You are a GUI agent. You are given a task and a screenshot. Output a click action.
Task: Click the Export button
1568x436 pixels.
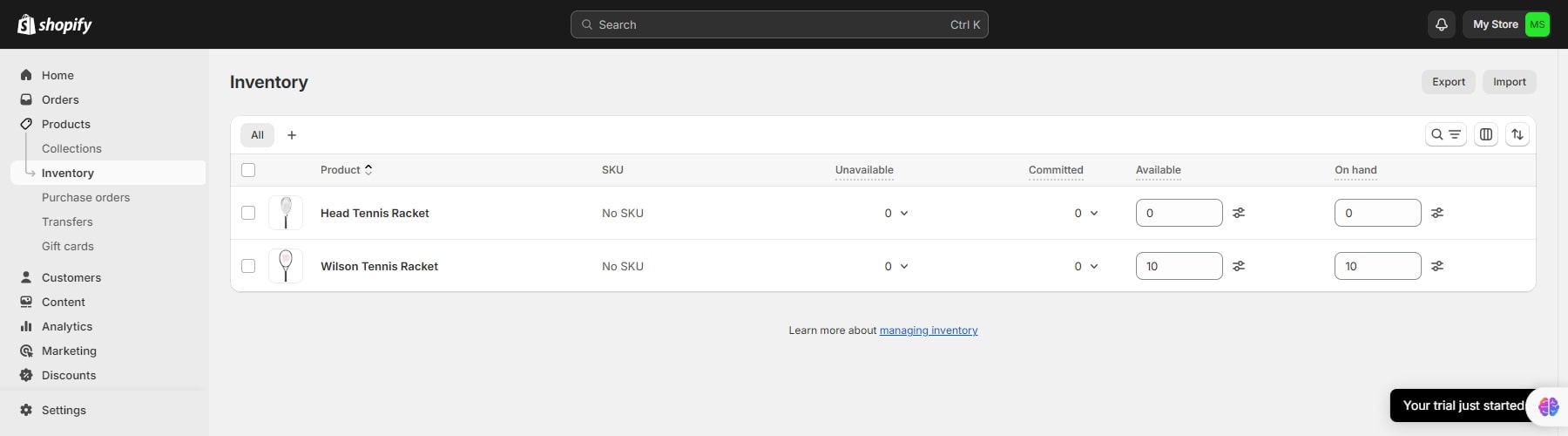(1449, 82)
